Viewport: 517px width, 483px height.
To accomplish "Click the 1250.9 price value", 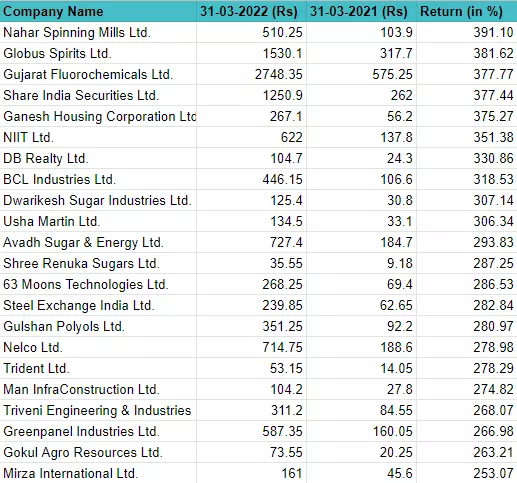I will click(x=282, y=96).
